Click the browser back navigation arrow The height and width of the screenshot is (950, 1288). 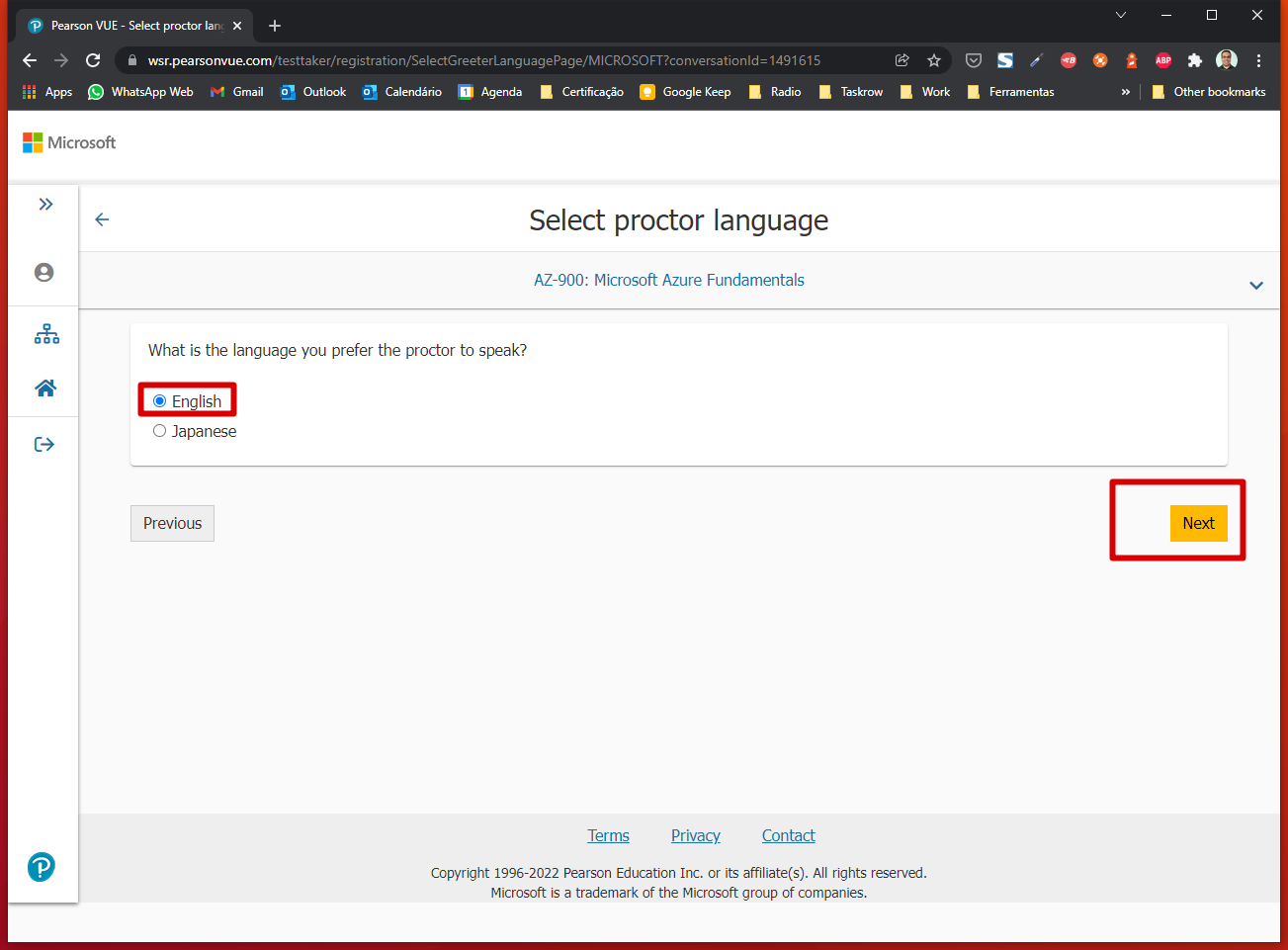click(x=30, y=60)
